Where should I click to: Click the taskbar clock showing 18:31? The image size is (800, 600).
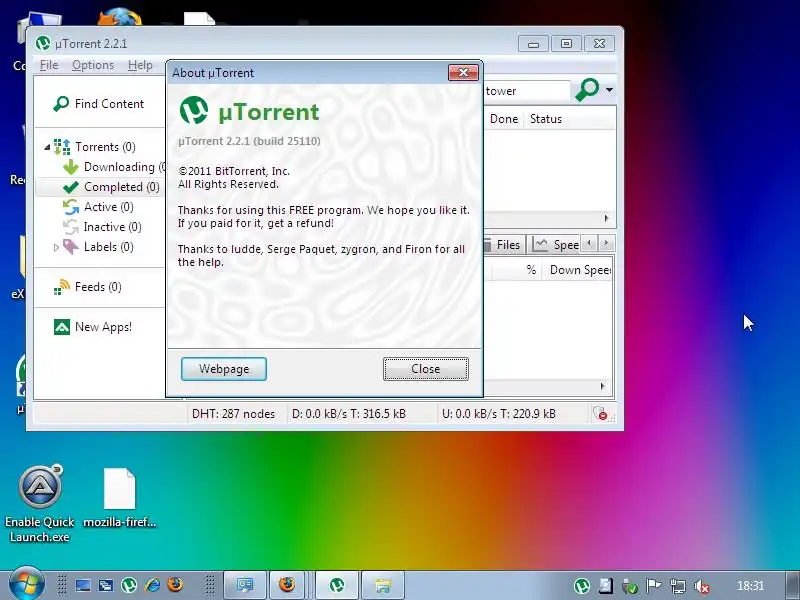tap(751, 586)
